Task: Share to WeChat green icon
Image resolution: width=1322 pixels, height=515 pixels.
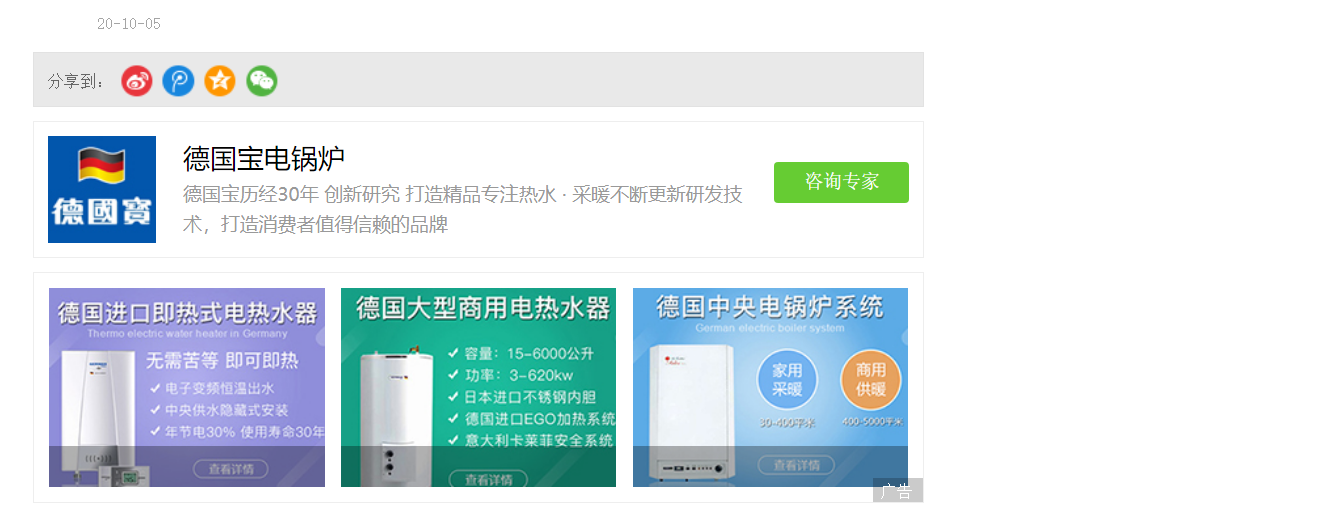Action: 262,81
